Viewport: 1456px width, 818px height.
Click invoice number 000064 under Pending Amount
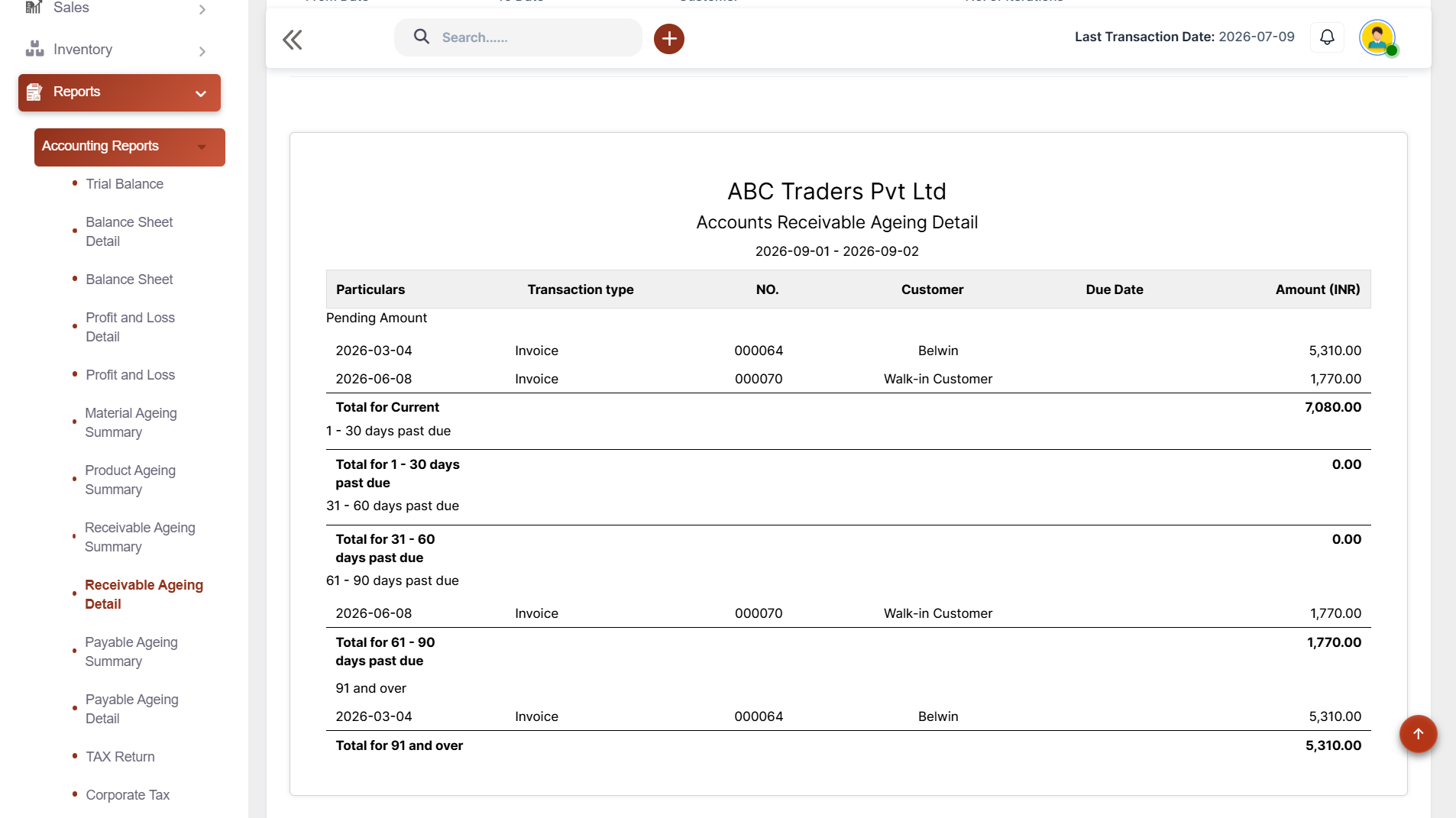(759, 351)
